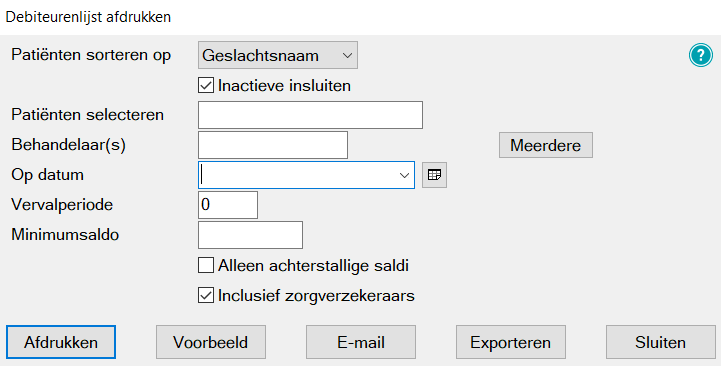Toggle the Inactieve insluiten checkbox
The width and height of the screenshot is (721, 366).
coord(206,86)
